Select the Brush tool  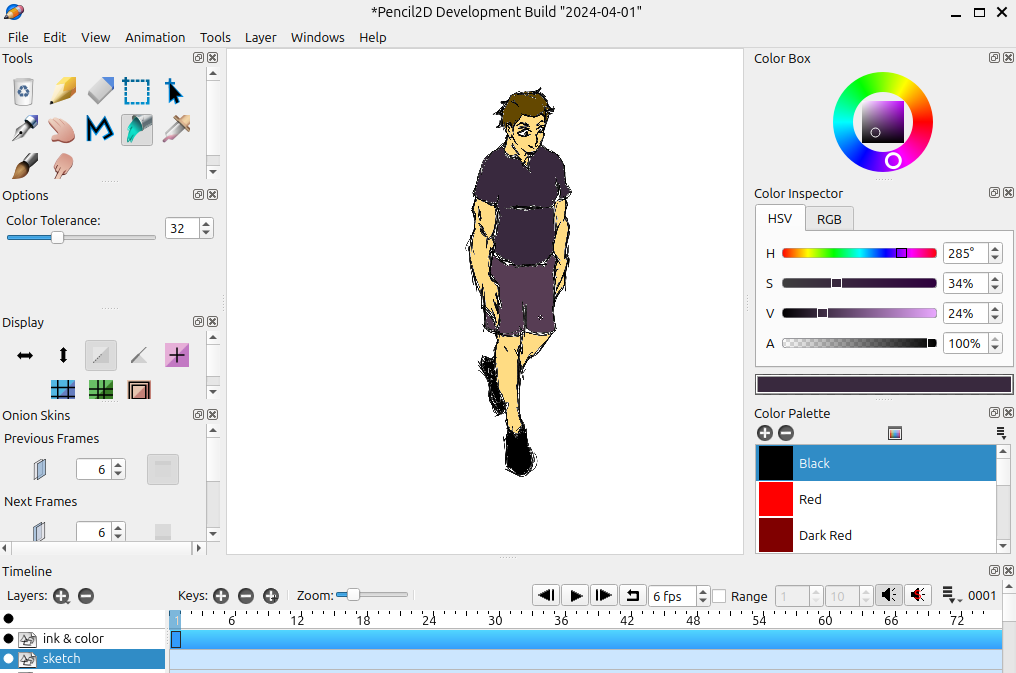[25, 166]
